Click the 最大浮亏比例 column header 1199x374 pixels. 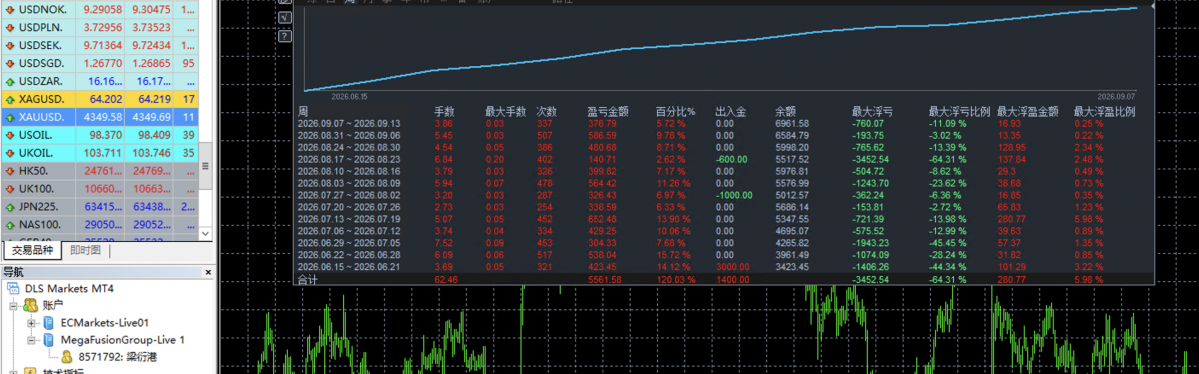tap(959, 111)
